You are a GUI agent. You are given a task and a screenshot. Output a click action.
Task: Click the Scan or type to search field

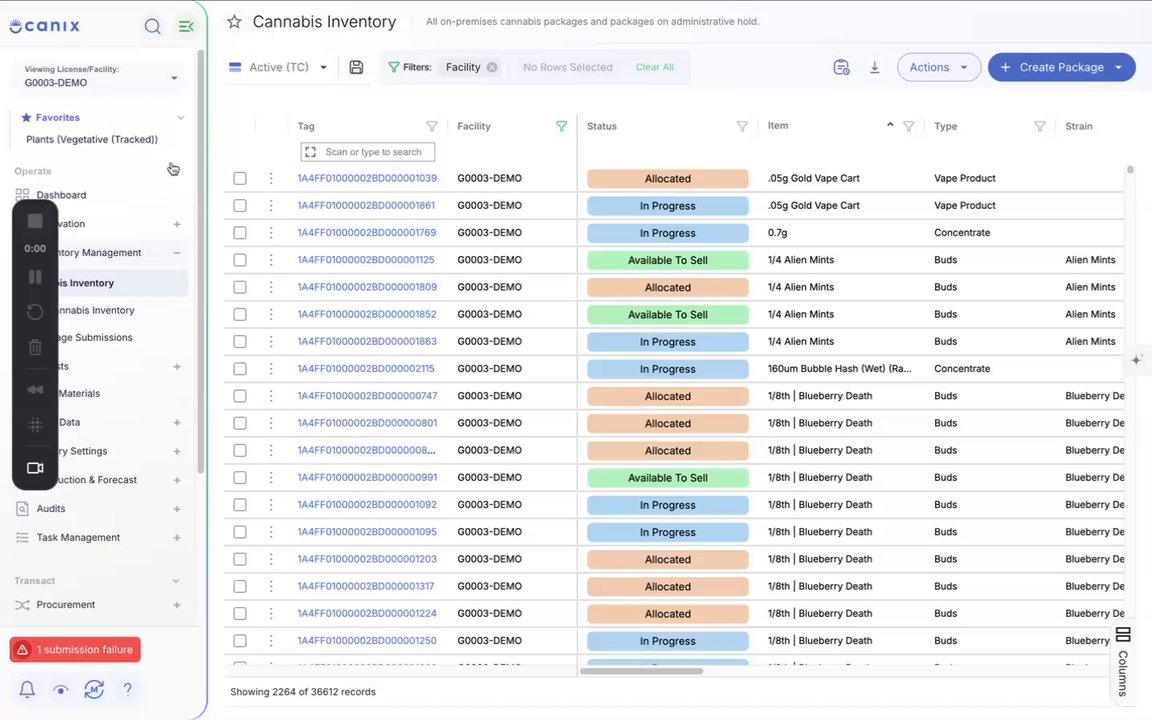click(368, 152)
